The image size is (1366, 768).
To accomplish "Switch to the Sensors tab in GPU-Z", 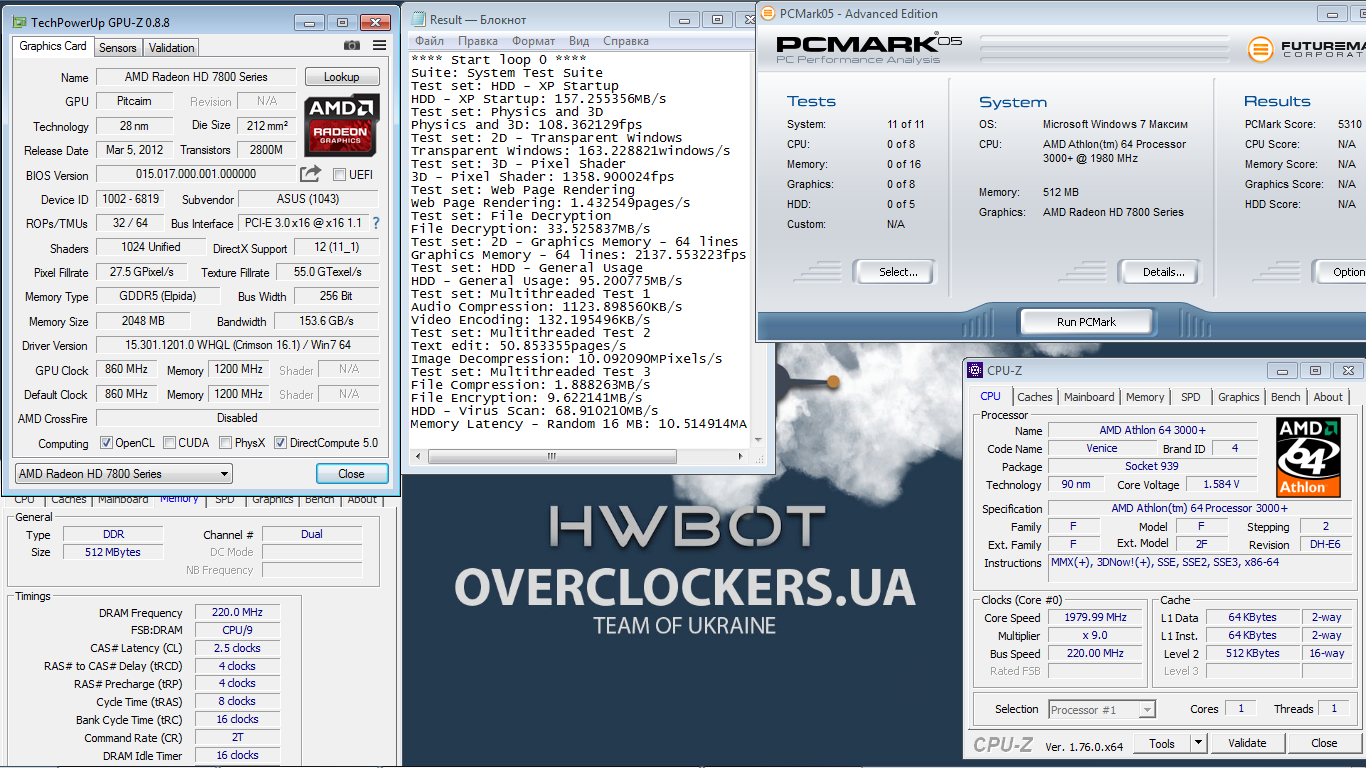I will pos(118,47).
